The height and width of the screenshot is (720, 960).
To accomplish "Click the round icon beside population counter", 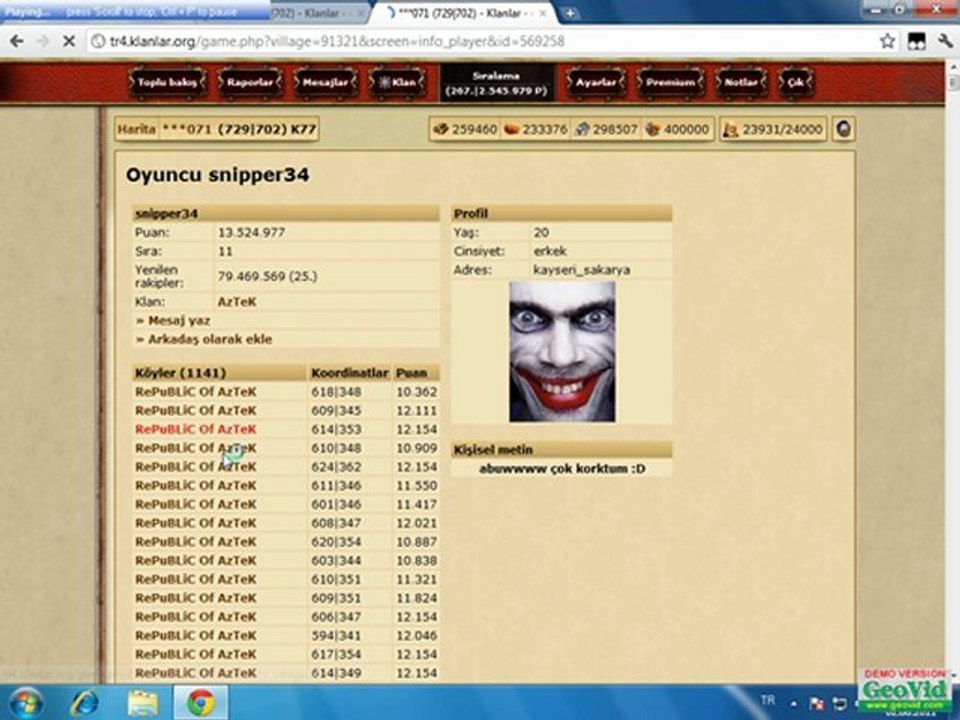I will tap(844, 129).
